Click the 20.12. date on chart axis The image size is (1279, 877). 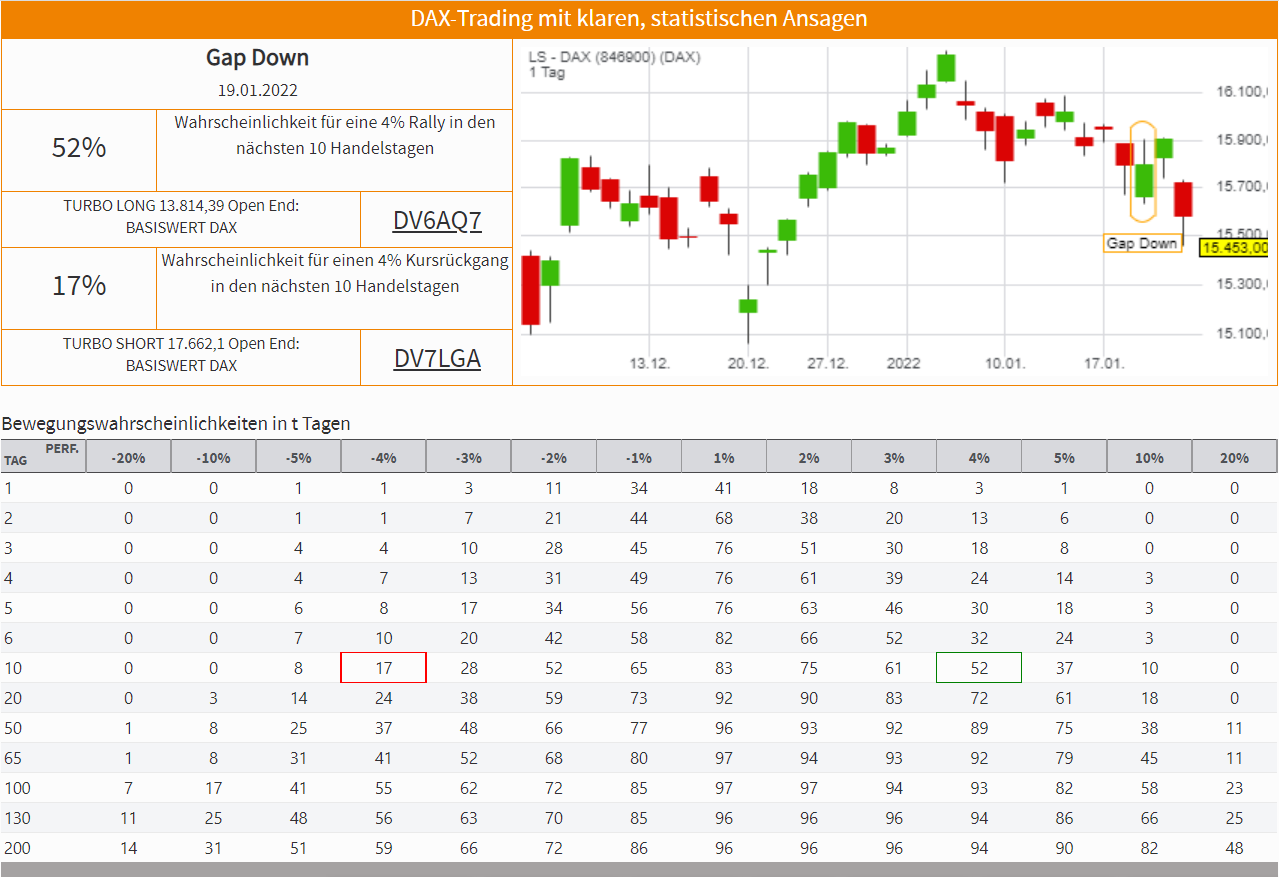click(748, 363)
